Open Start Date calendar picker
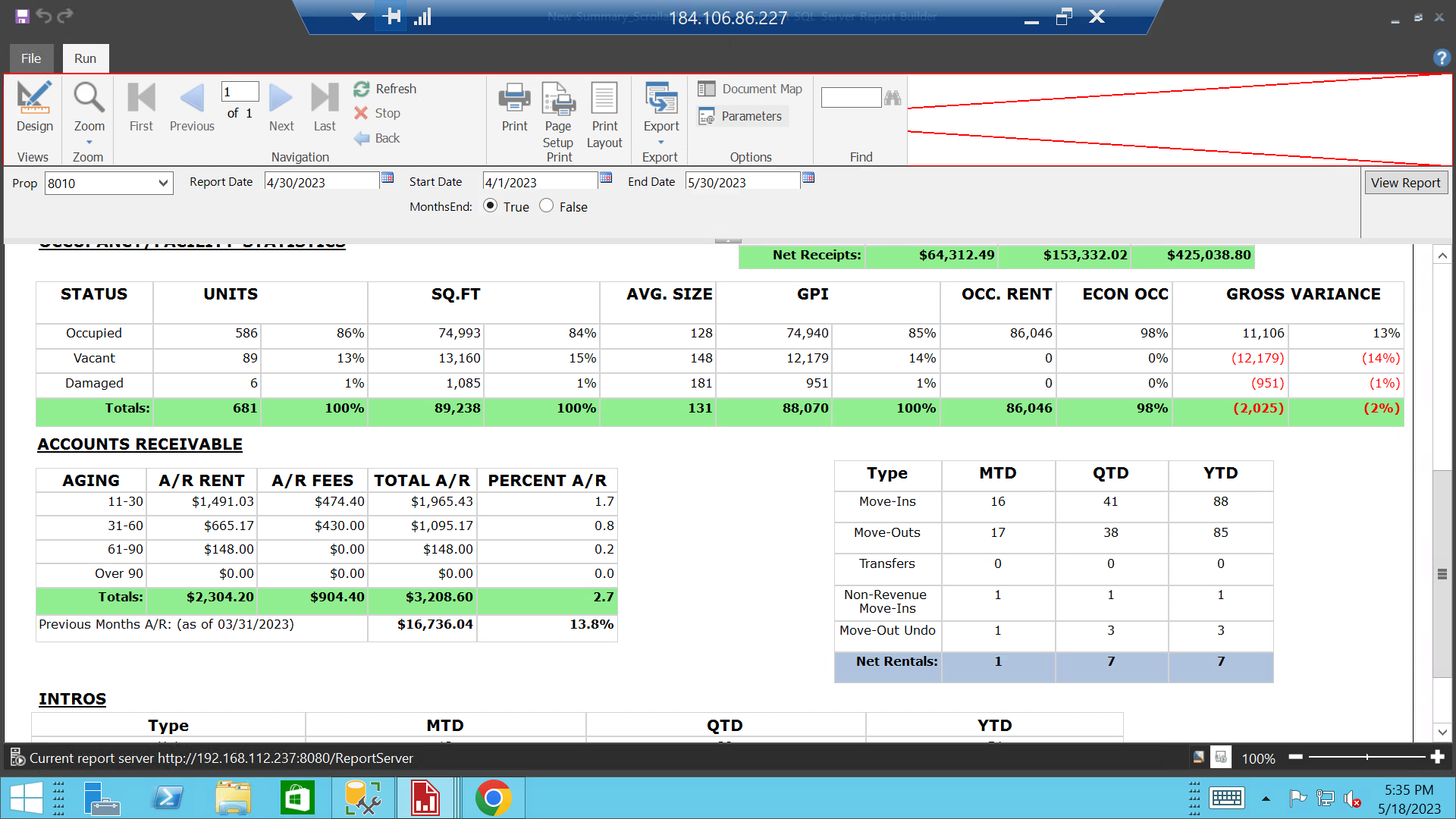The image size is (1456, 819). (x=606, y=178)
